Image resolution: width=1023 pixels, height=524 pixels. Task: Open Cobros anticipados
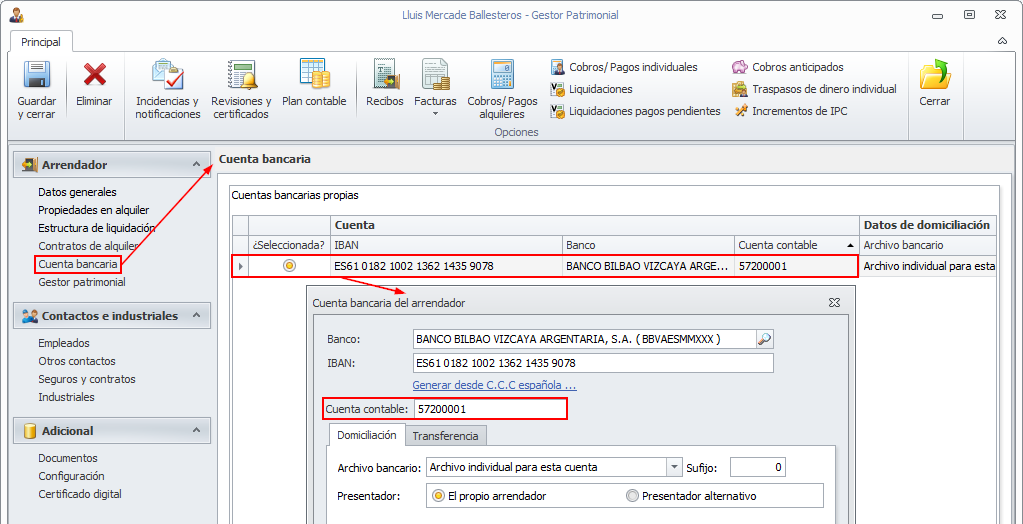(x=787, y=67)
